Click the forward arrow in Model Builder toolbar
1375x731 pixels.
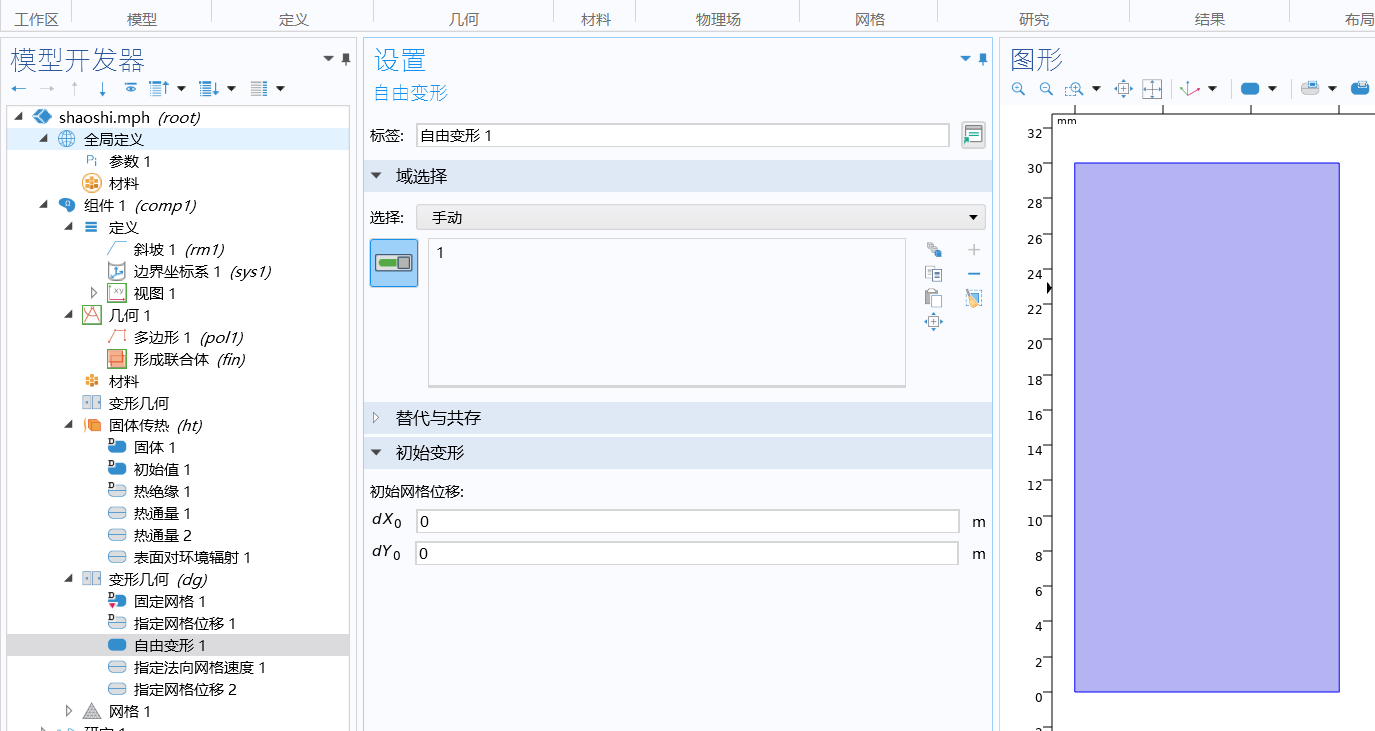click(47, 89)
